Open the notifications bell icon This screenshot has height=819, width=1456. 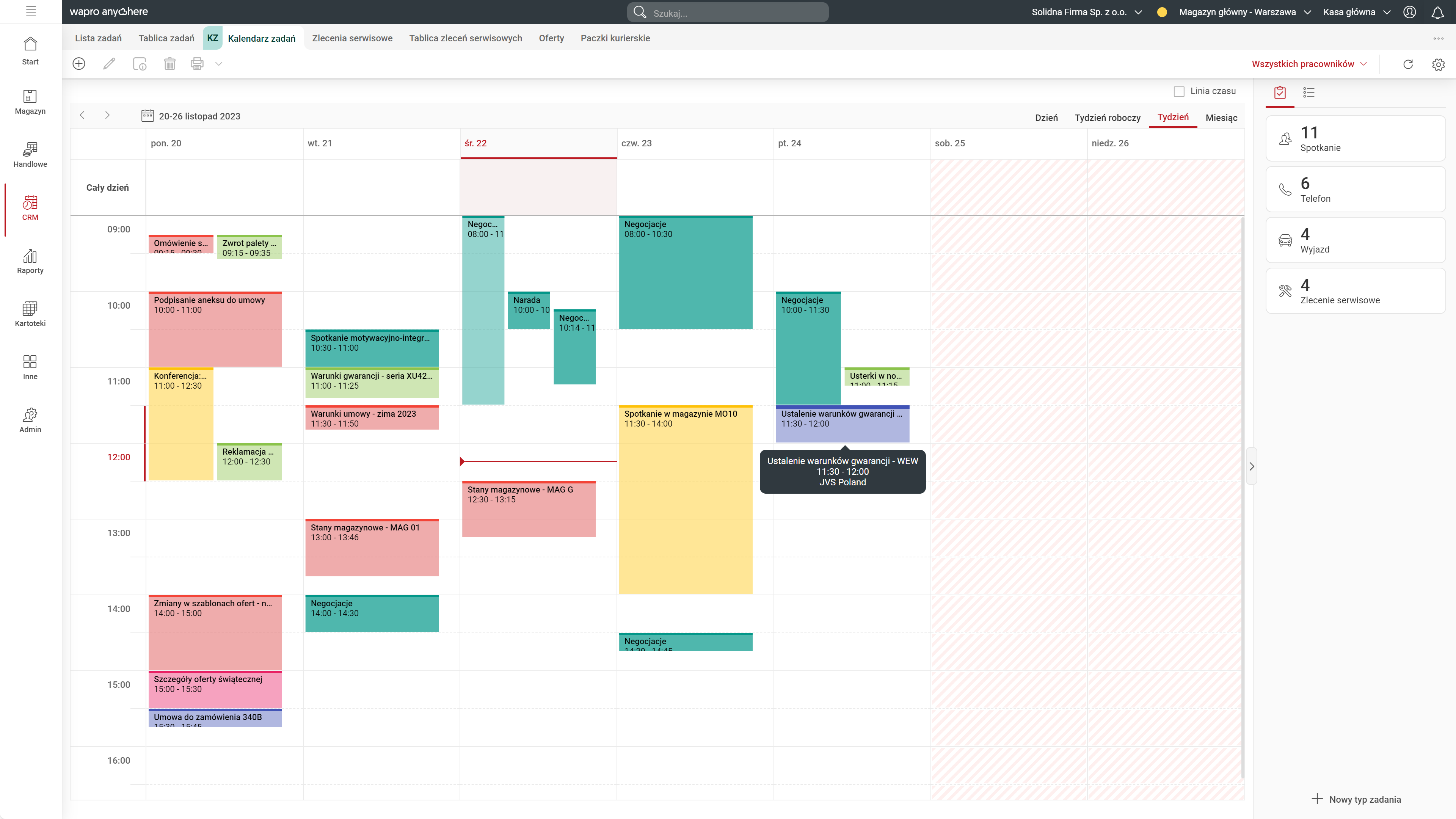click(1437, 12)
